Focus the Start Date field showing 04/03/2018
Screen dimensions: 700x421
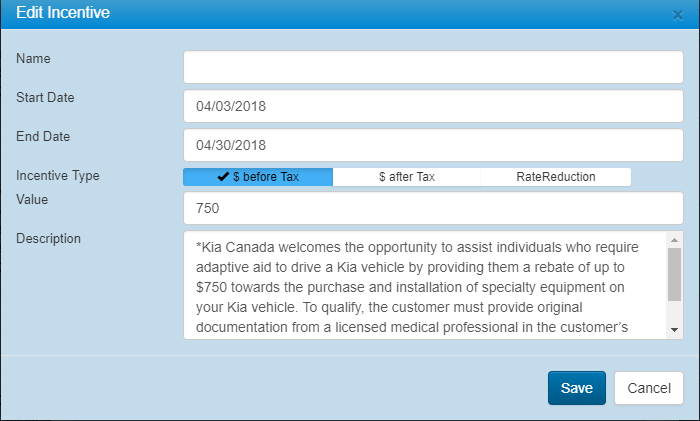tap(432, 105)
